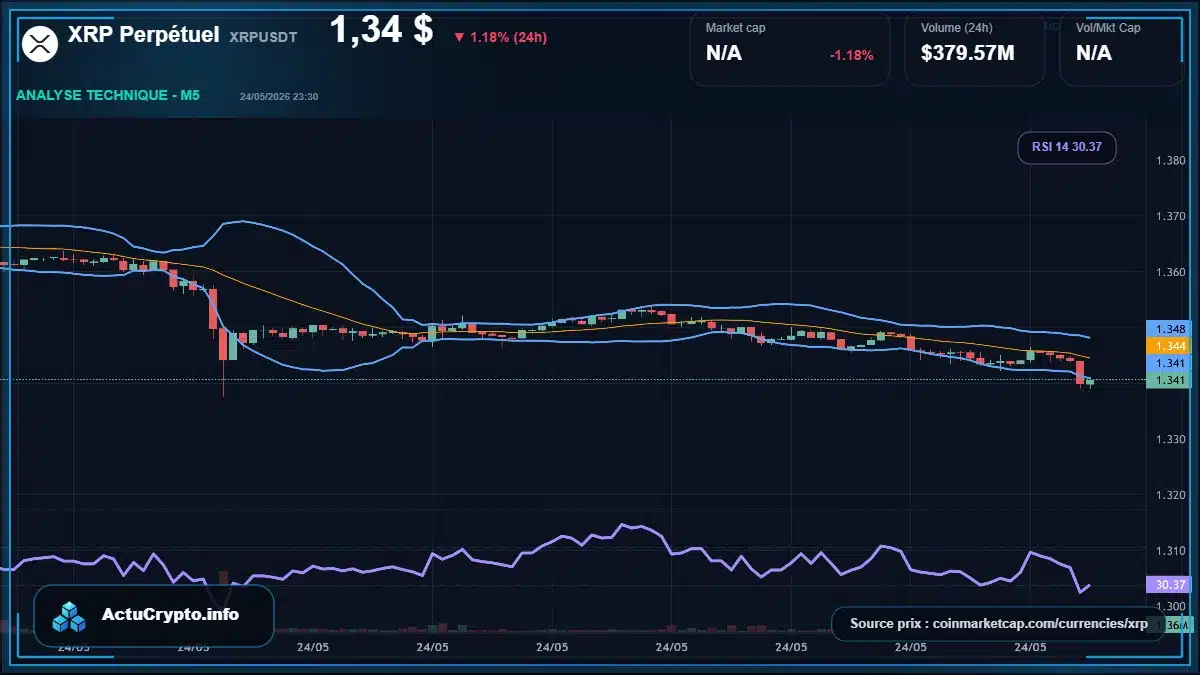This screenshot has height=675, width=1200.
Task: Click the "1,34 $" price
Action: tap(381, 29)
